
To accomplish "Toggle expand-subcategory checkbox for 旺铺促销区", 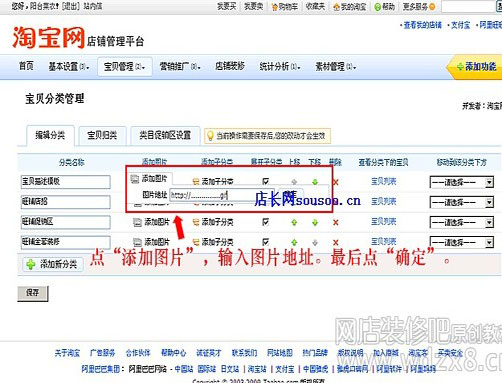I will pos(266,222).
